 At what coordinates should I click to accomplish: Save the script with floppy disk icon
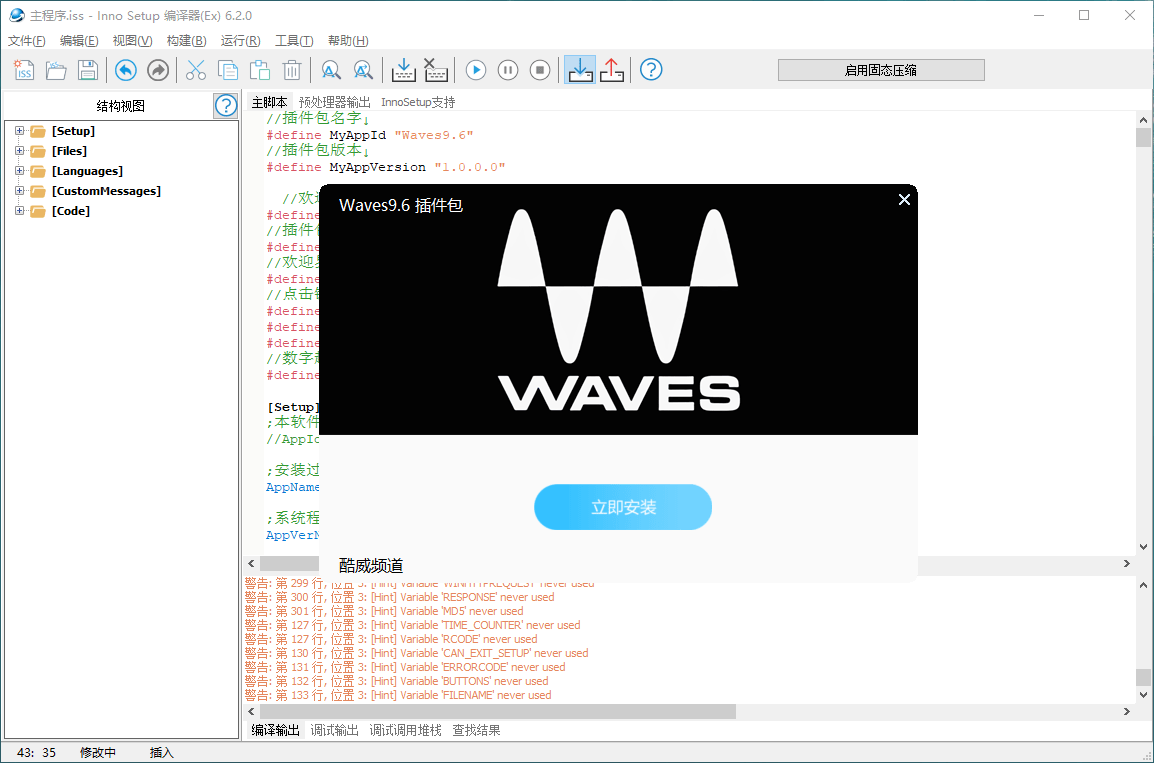[x=88, y=70]
